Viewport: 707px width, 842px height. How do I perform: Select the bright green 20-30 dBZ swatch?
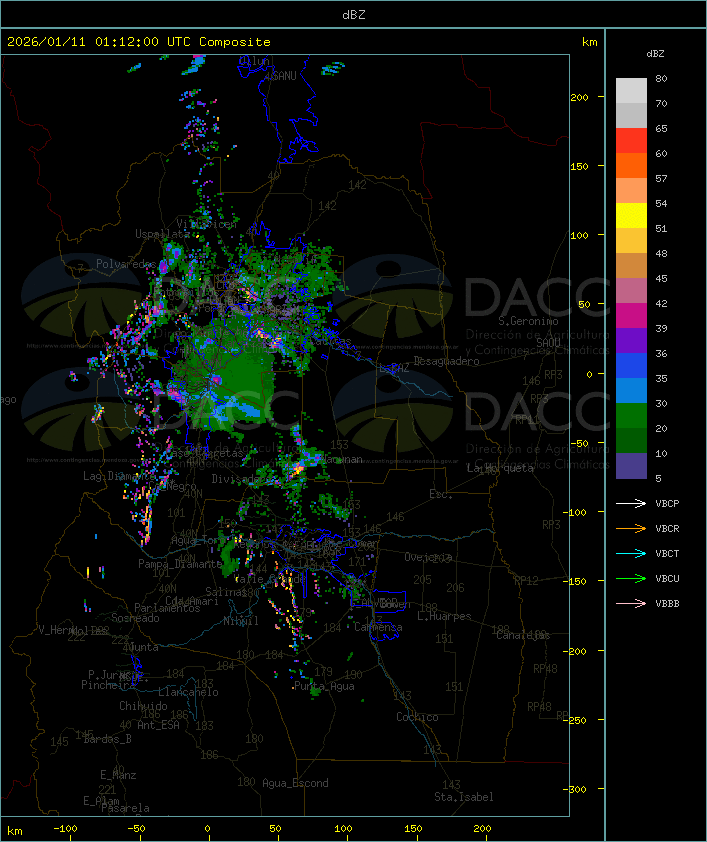coord(631,416)
